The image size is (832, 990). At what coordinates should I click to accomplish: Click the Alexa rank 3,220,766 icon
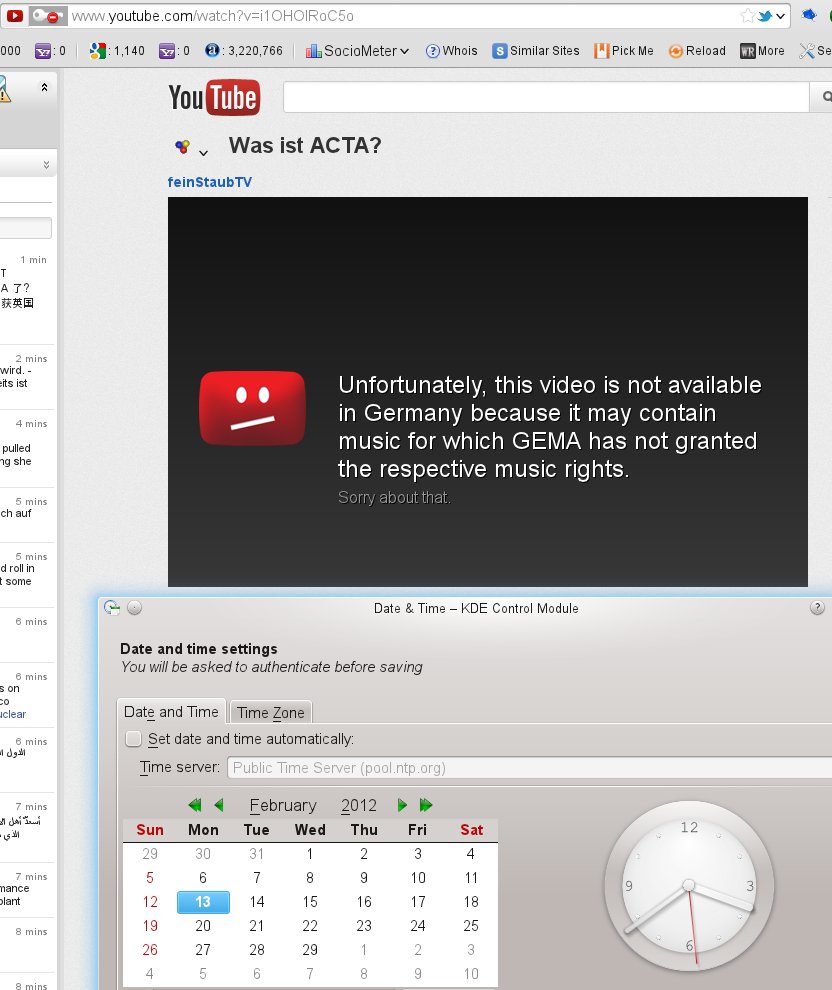(212, 51)
